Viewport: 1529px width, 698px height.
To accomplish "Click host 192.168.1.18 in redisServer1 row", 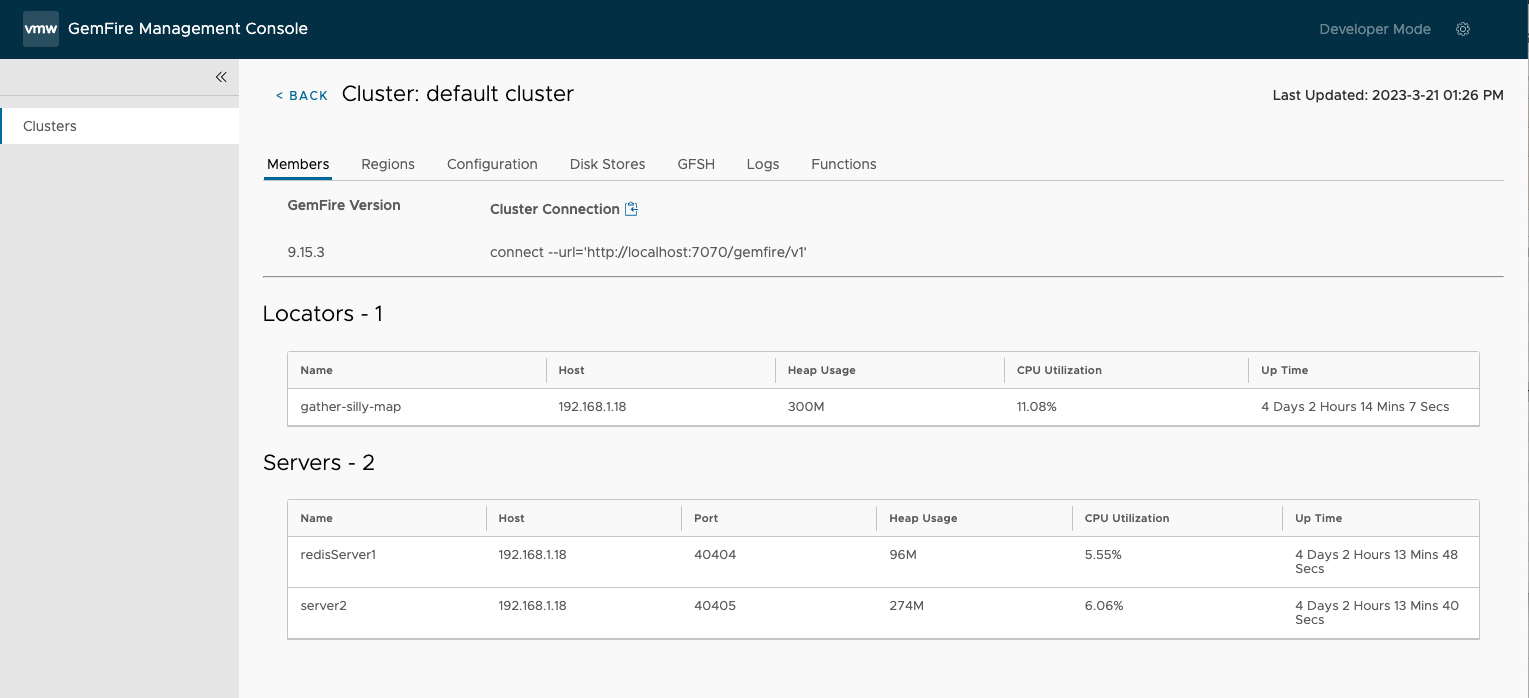I will tap(532, 554).
